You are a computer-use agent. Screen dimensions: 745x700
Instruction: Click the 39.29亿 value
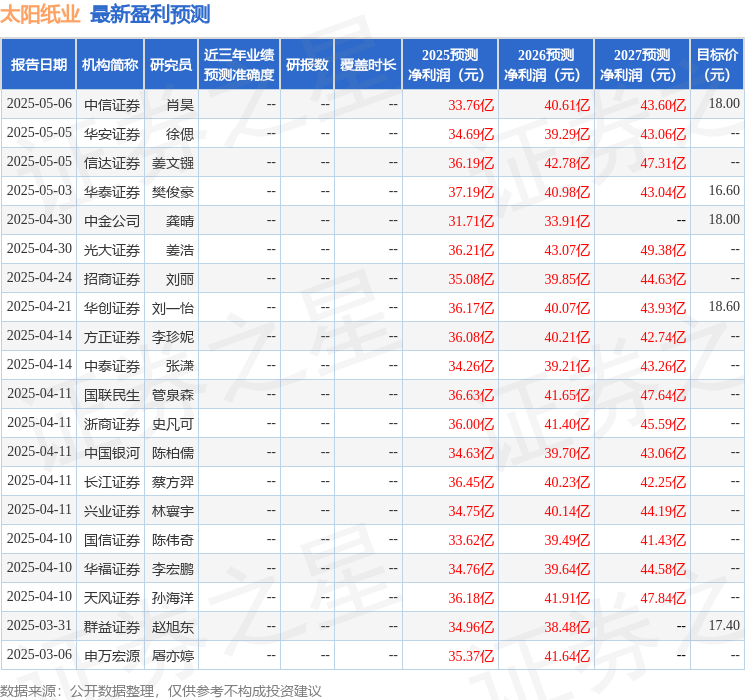tap(567, 134)
